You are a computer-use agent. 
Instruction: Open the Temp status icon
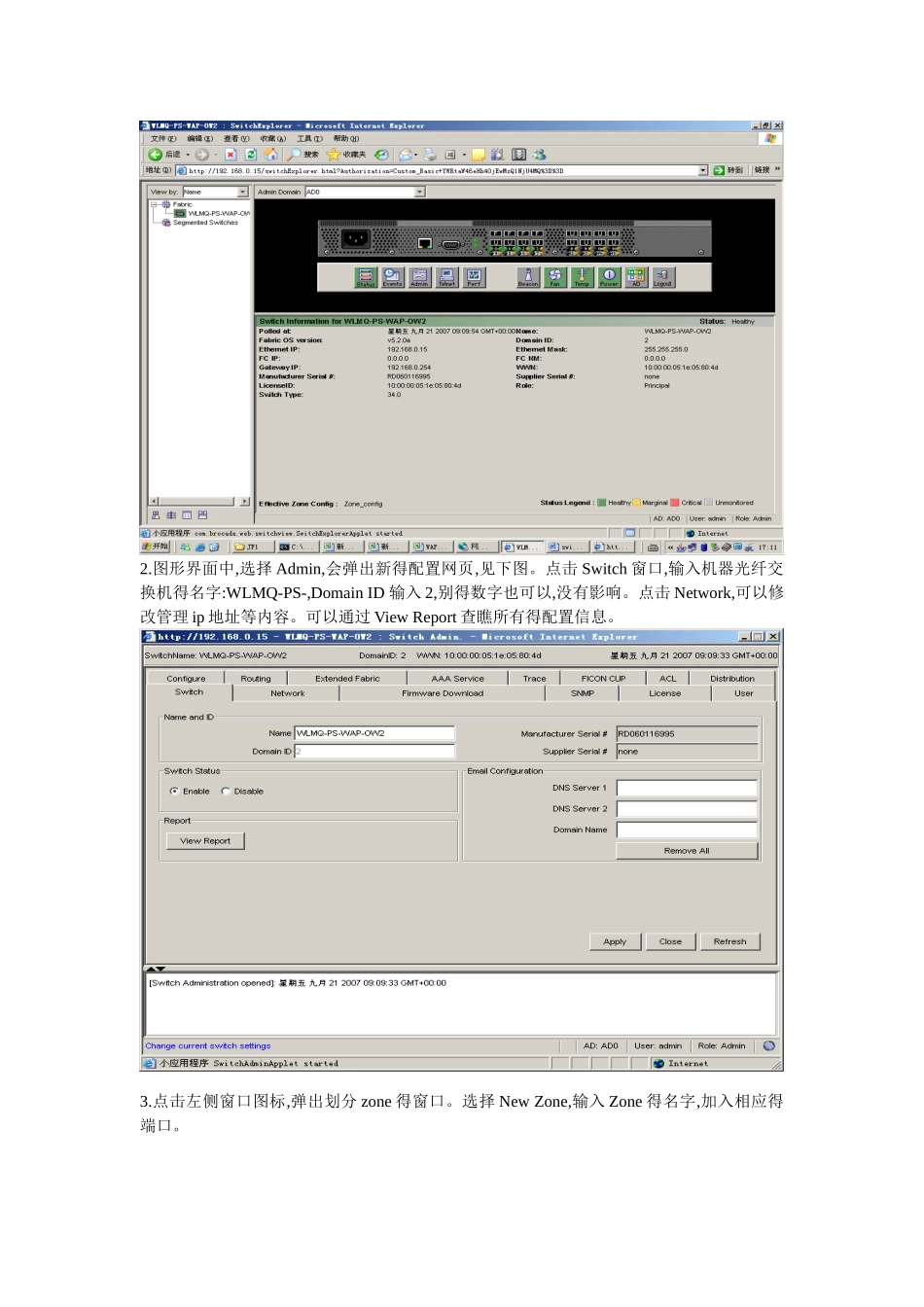pos(582,277)
